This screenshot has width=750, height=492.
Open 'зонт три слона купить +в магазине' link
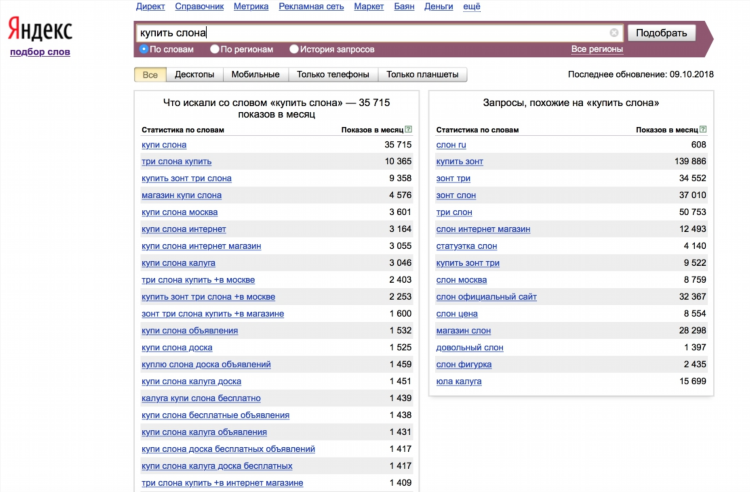pos(213,314)
